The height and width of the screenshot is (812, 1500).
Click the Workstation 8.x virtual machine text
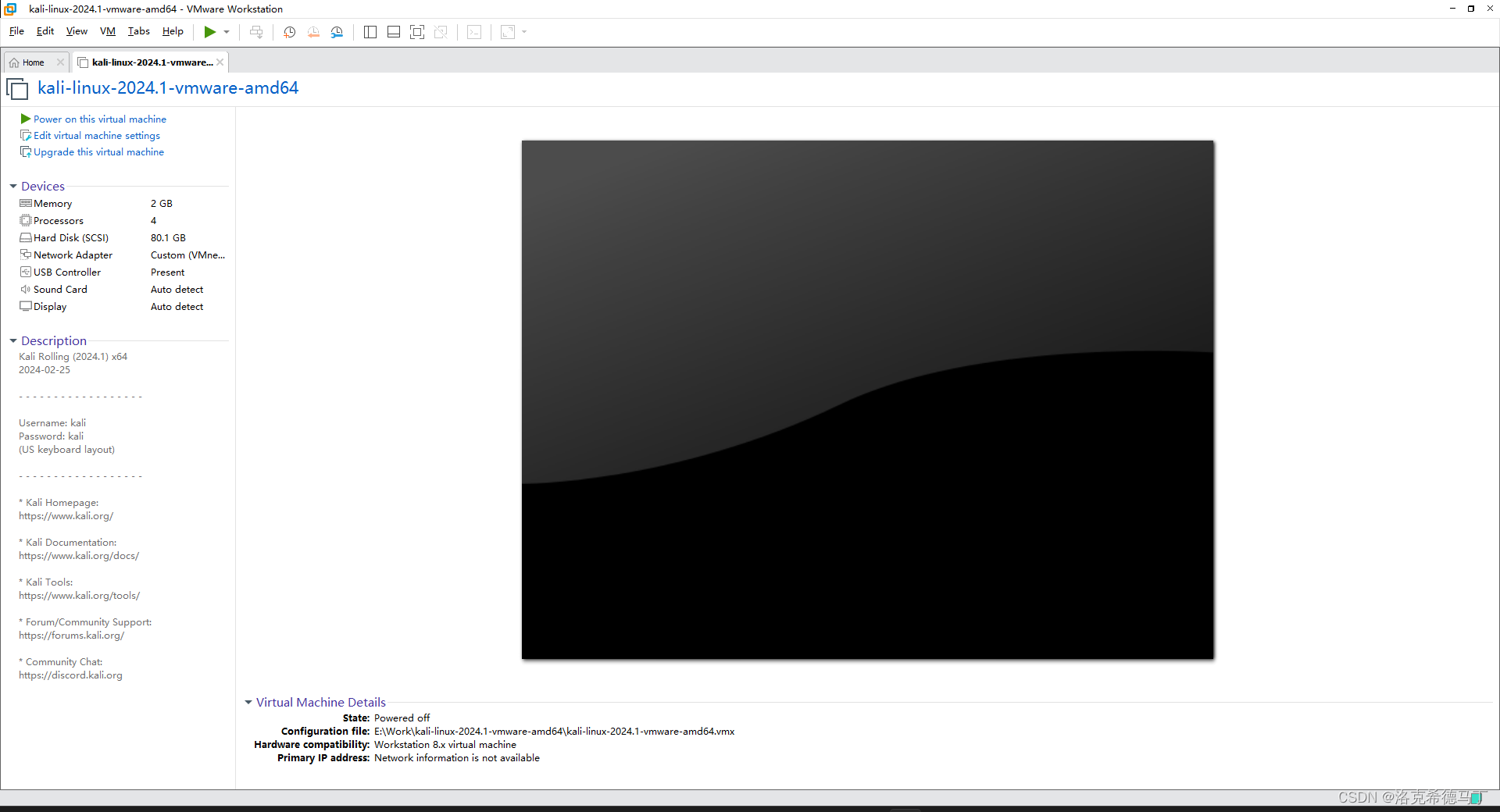pos(445,745)
